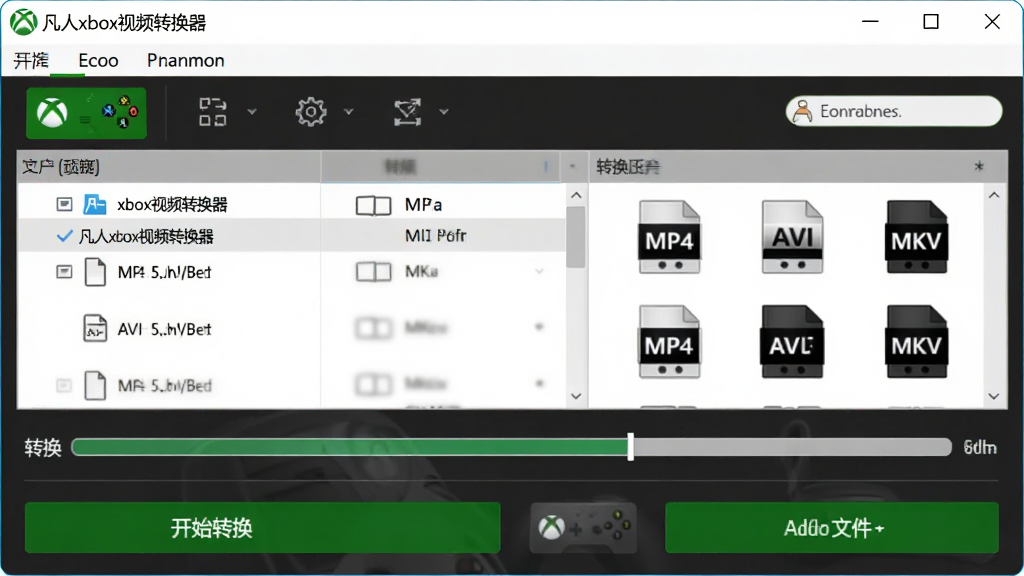1024x576 pixels.
Task: Click the 转换压弃 panel header
Action: point(798,167)
